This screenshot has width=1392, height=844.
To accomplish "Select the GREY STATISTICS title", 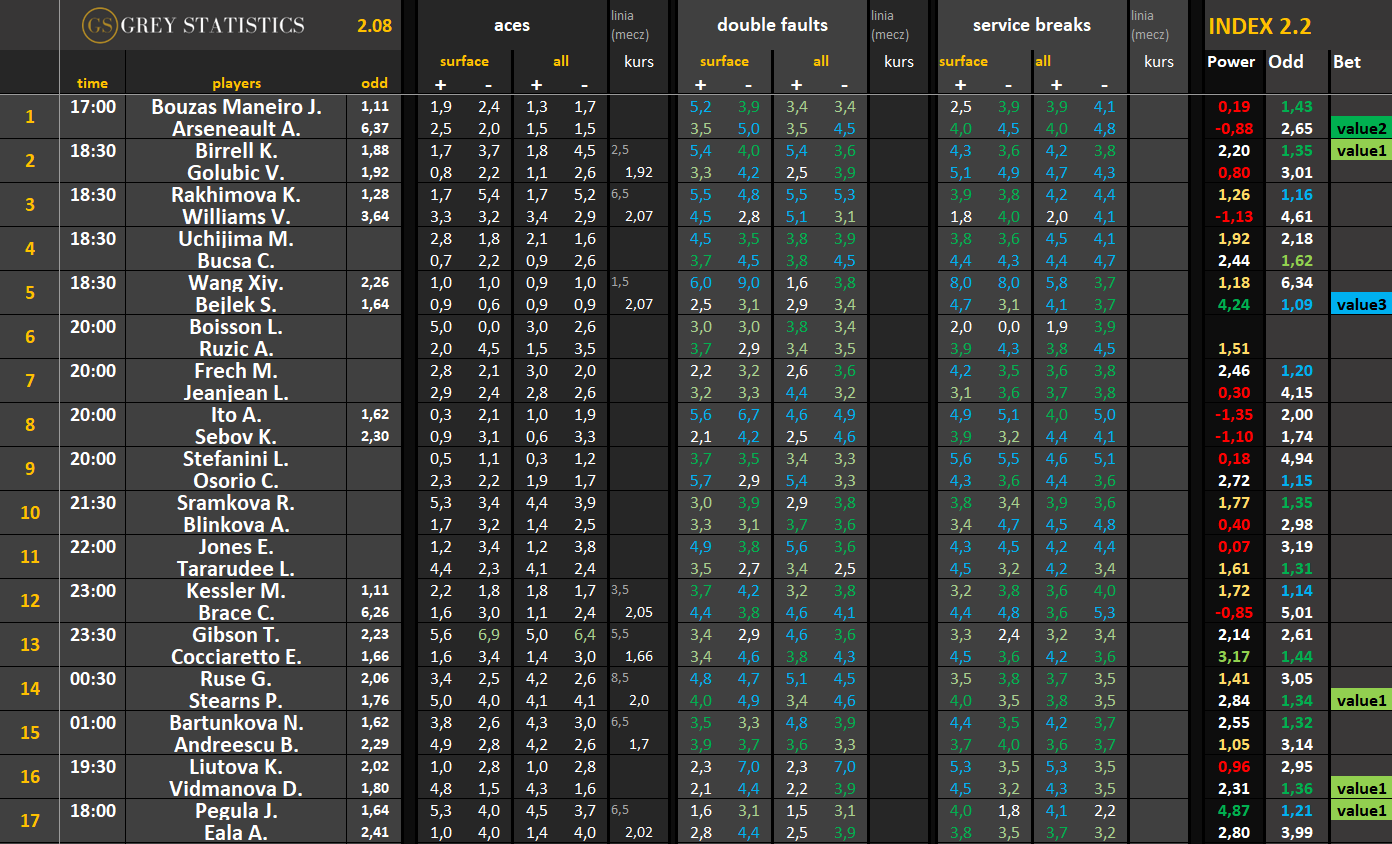I will pos(212,25).
